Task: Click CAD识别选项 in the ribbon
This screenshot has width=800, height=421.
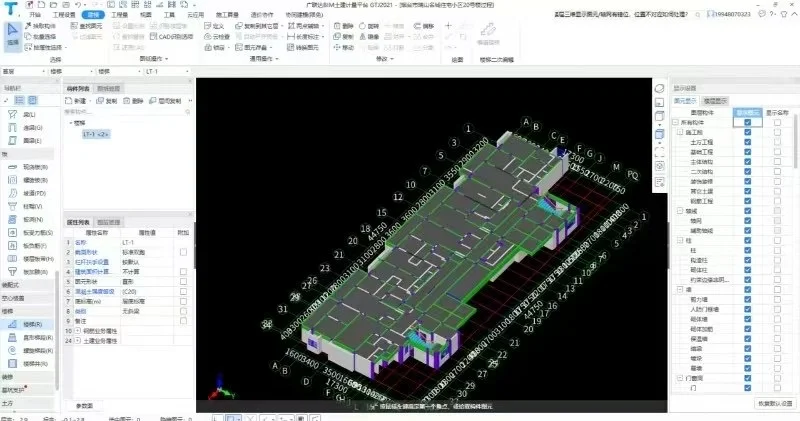Action: coord(172,36)
